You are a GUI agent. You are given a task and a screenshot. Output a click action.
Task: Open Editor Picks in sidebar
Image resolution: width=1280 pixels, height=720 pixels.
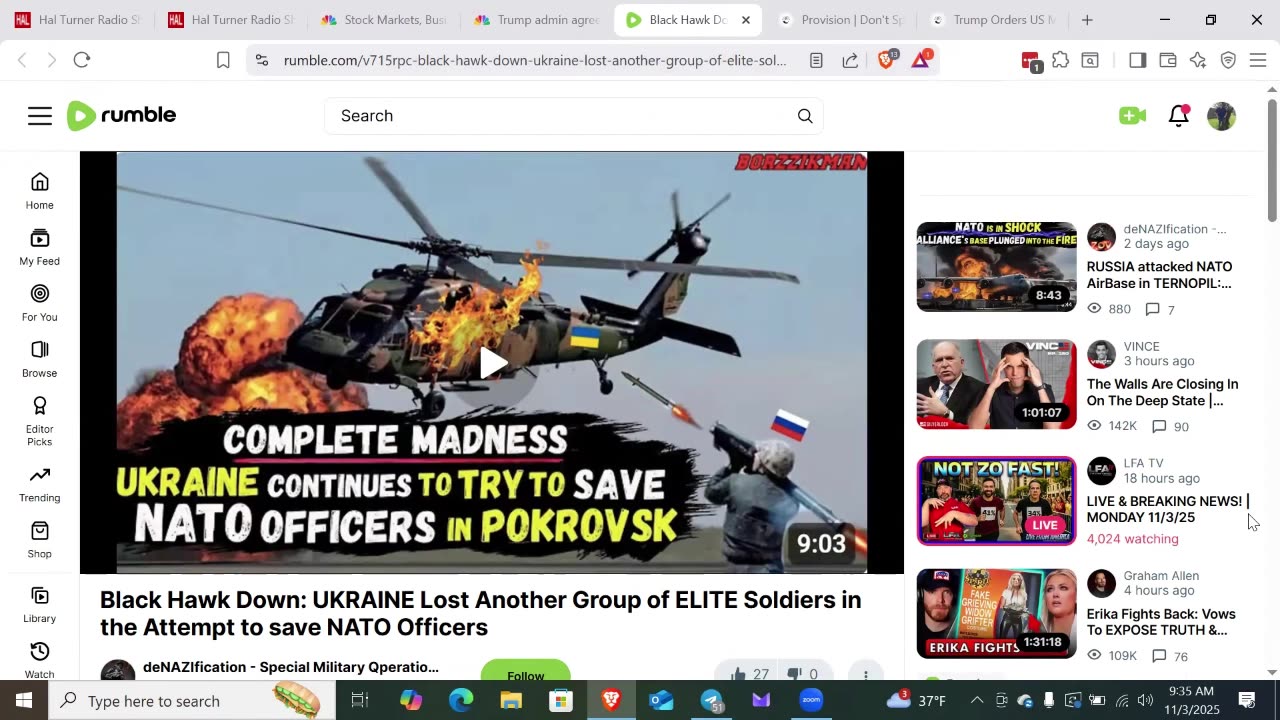coord(40,421)
